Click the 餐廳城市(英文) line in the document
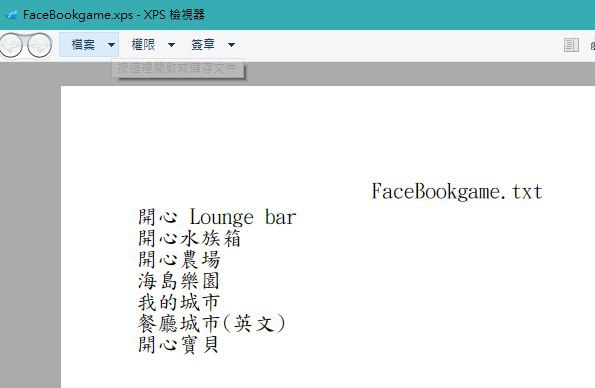Screen dimensions: 595x388 click(x=211, y=324)
